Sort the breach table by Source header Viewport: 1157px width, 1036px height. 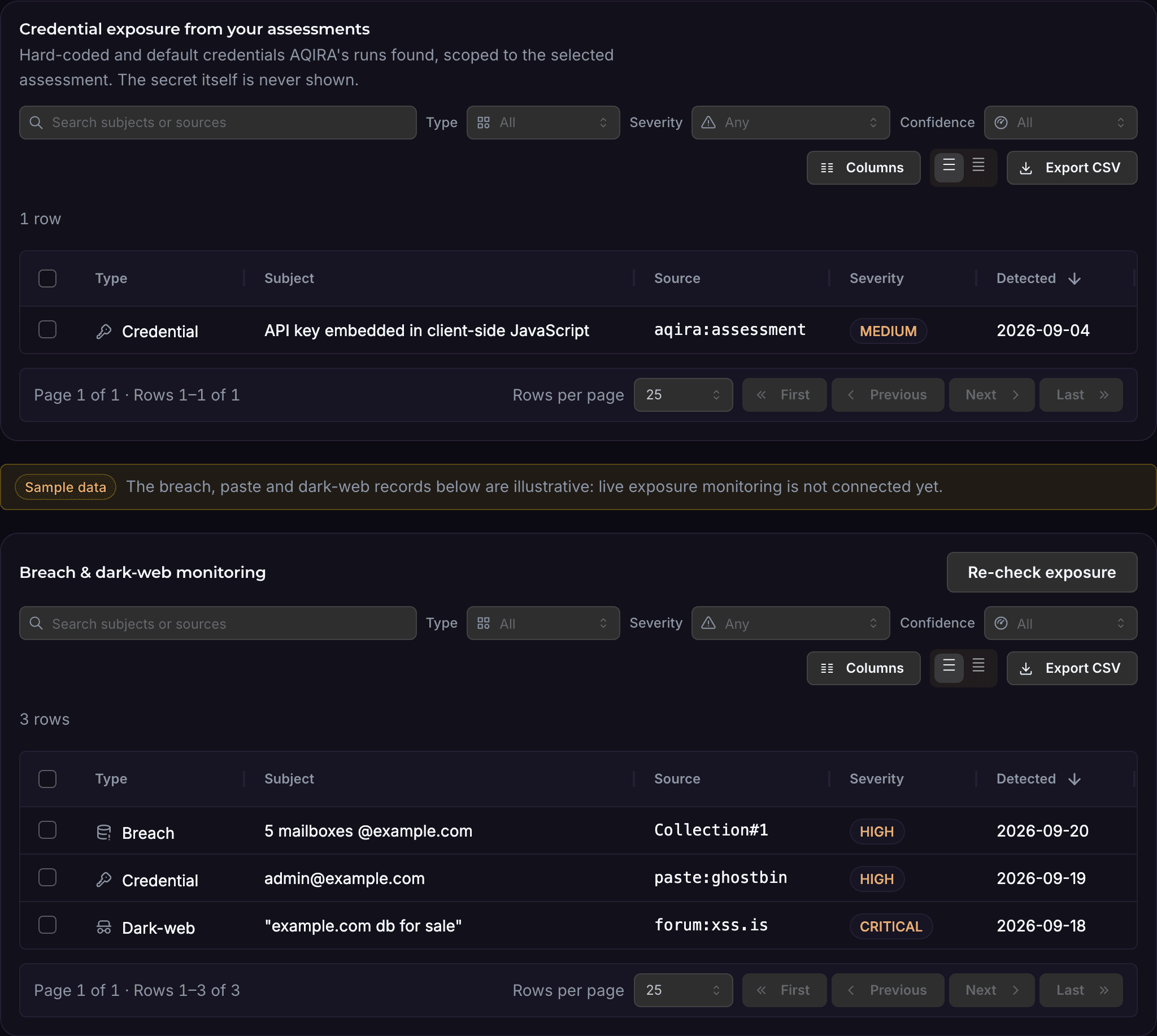[x=677, y=779]
